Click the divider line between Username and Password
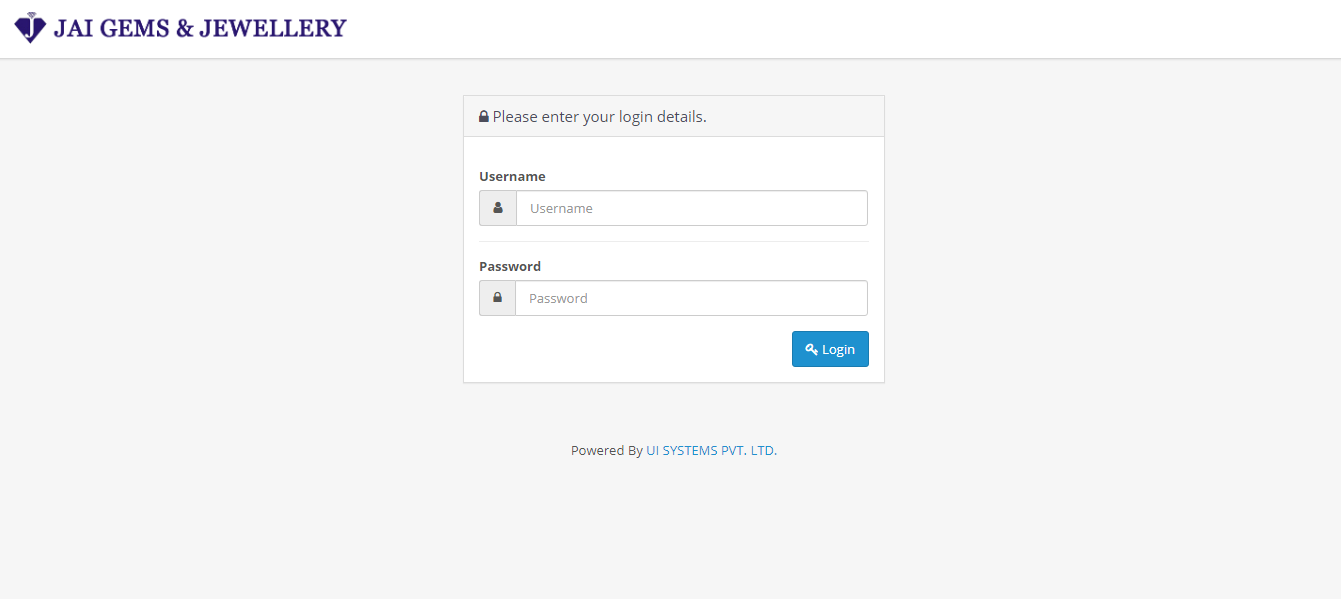1341x599 pixels. (x=674, y=241)
